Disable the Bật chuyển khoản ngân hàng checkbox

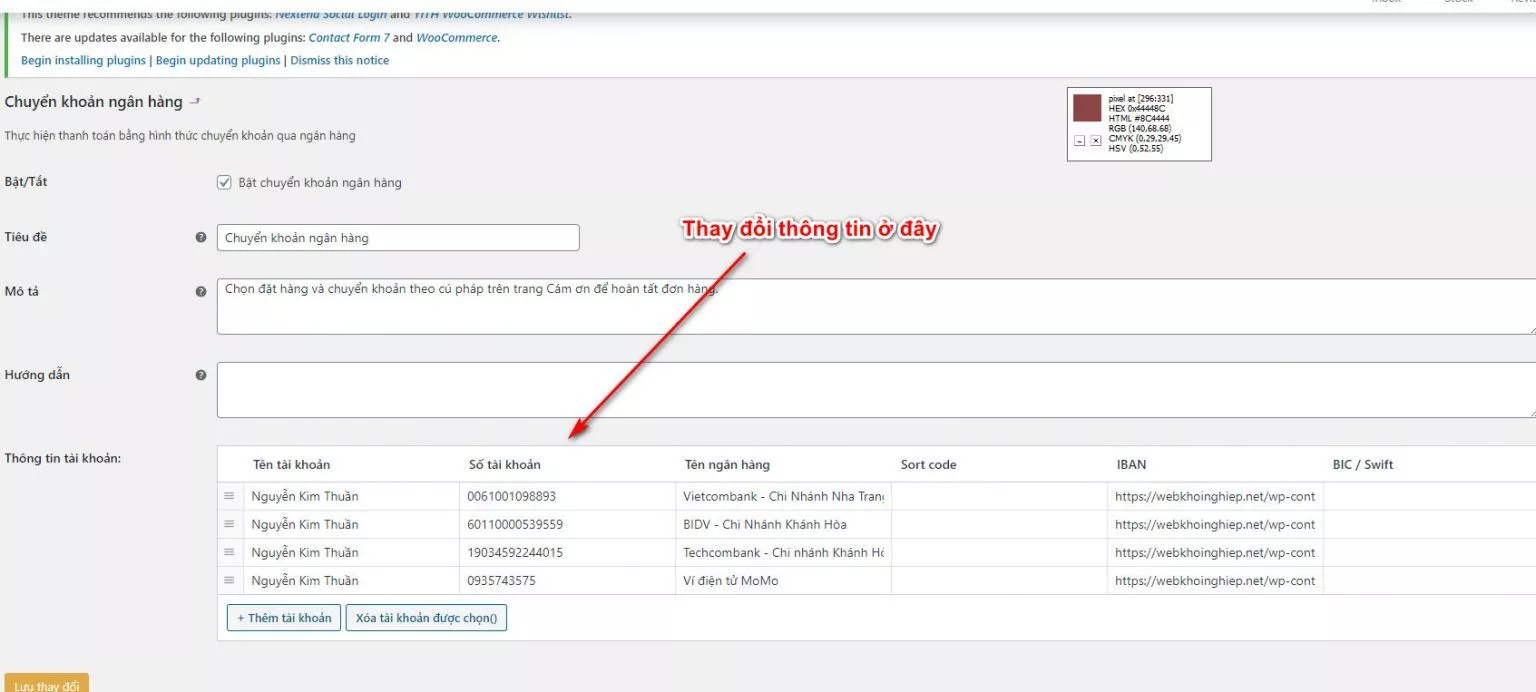pos(224,181)
